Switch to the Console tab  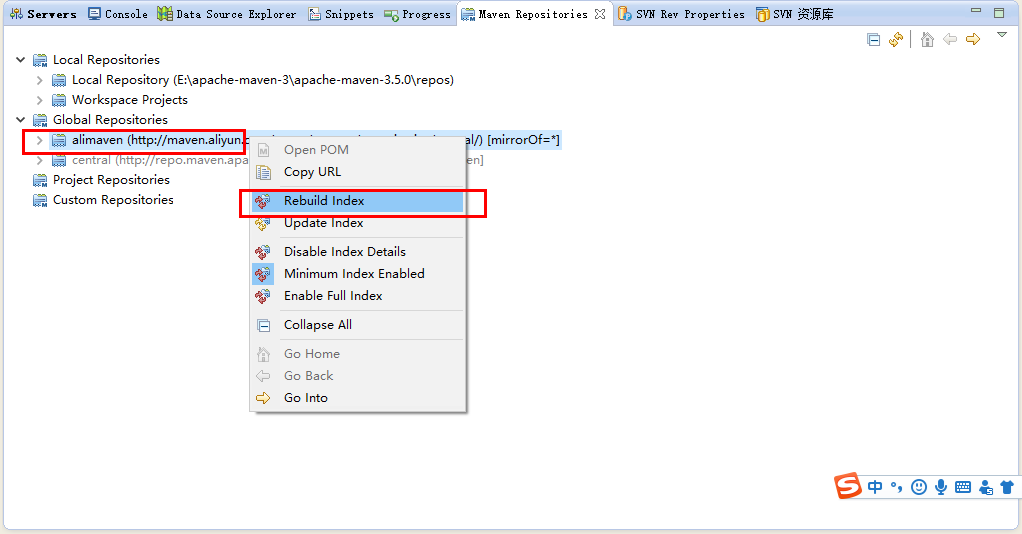pyautogui.click(x=118, y=14)
